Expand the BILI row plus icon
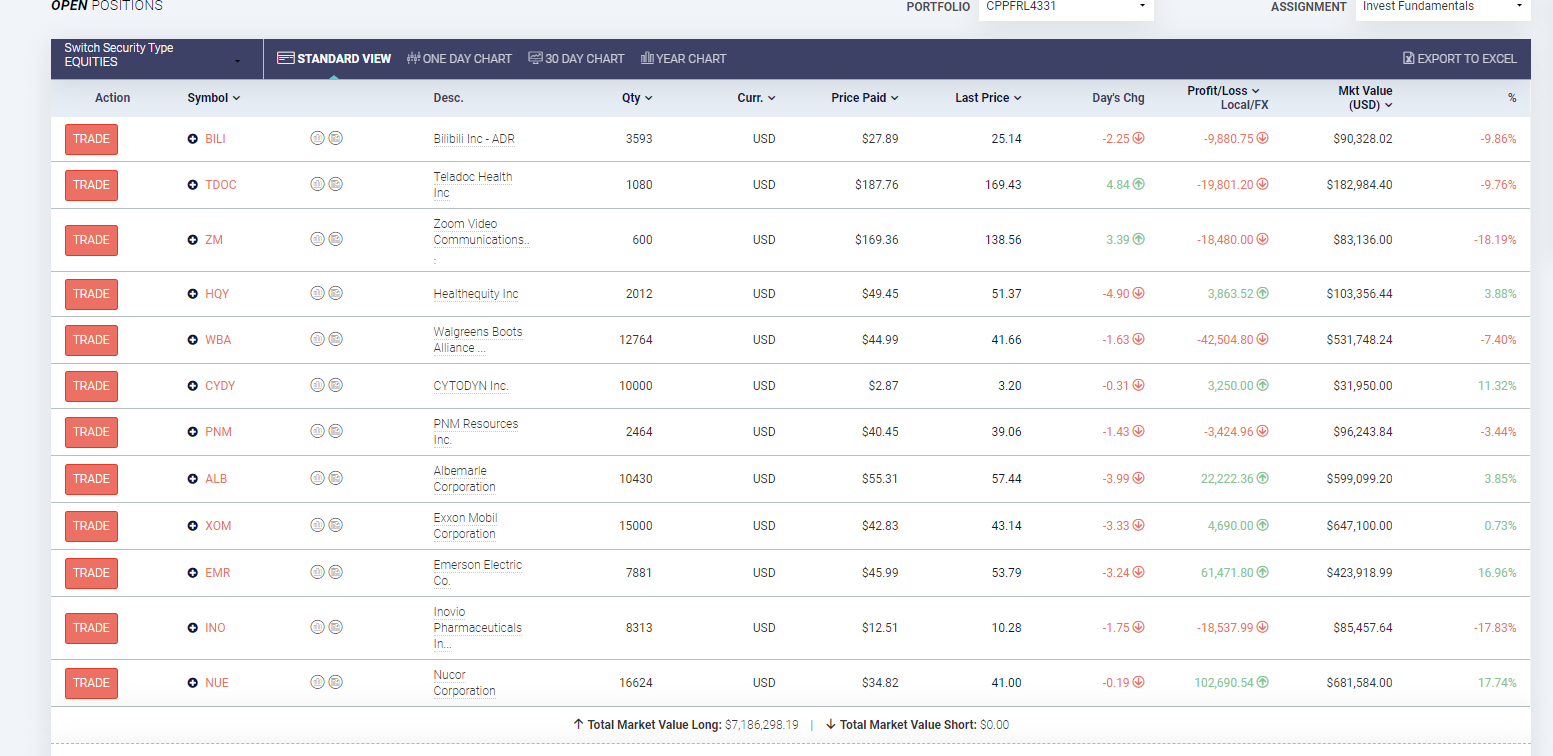1553x756 pixels. 193,139
